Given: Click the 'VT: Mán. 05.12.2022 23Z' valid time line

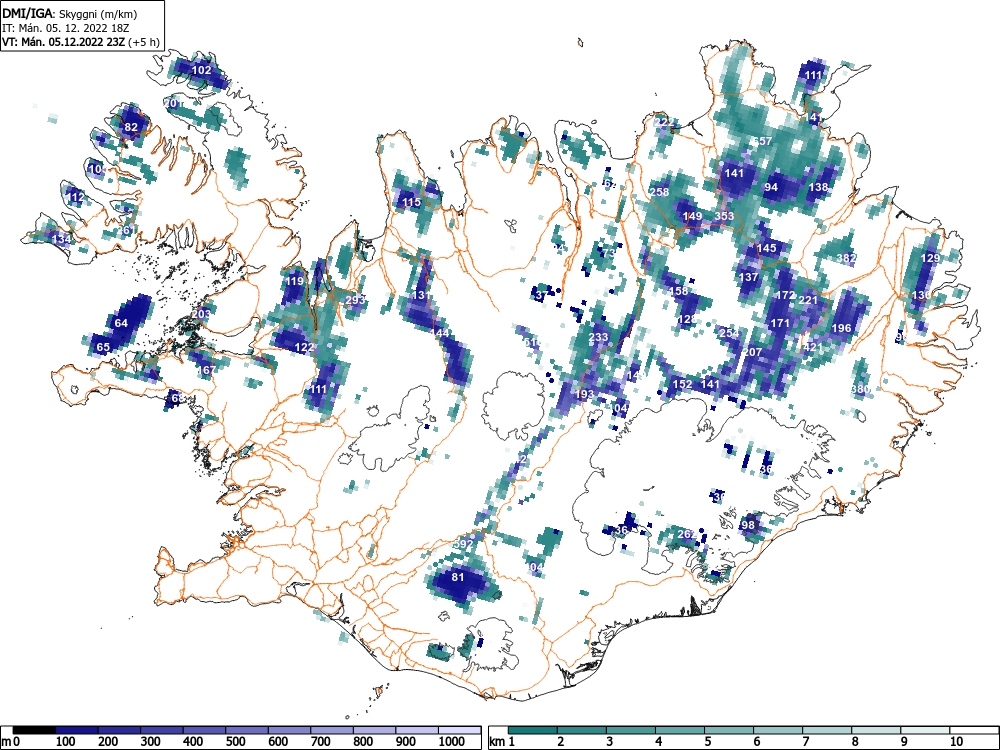Looking at the screenshot, I should (64, 42).
